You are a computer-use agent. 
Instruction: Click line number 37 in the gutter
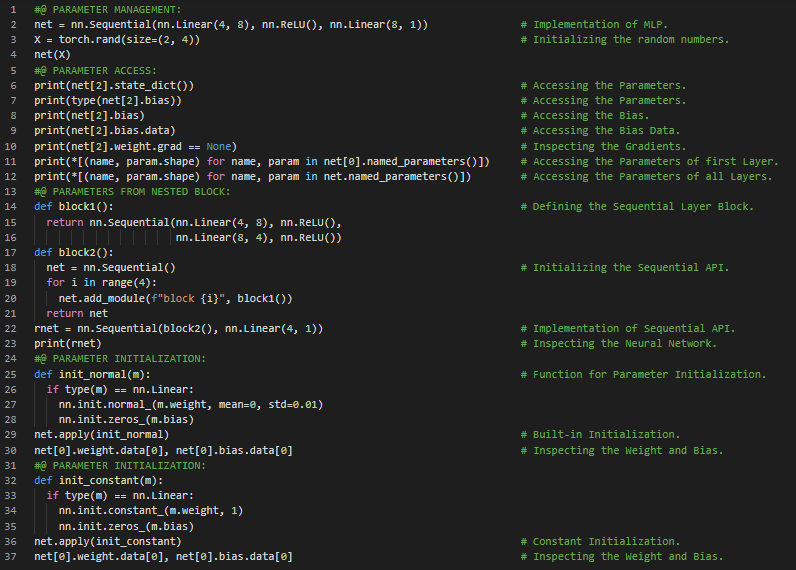tap(12, 556)
